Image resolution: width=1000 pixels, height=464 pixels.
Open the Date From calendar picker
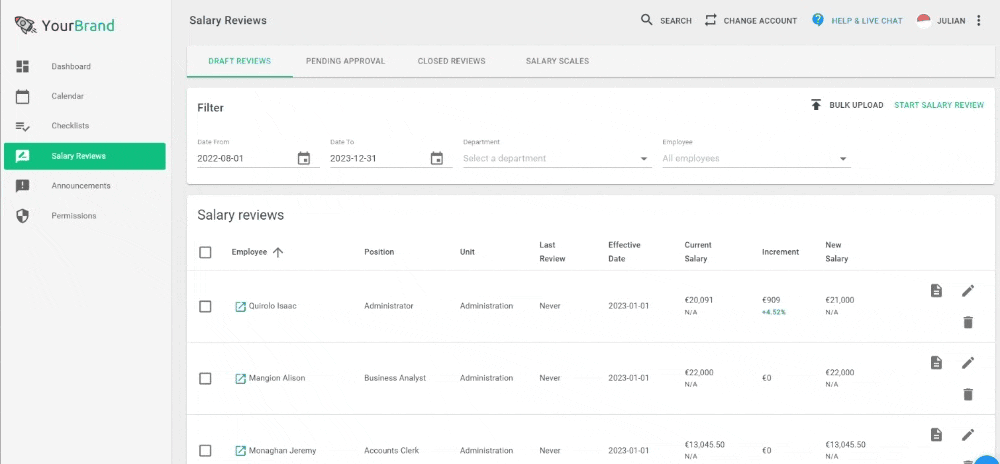(304, 158)
